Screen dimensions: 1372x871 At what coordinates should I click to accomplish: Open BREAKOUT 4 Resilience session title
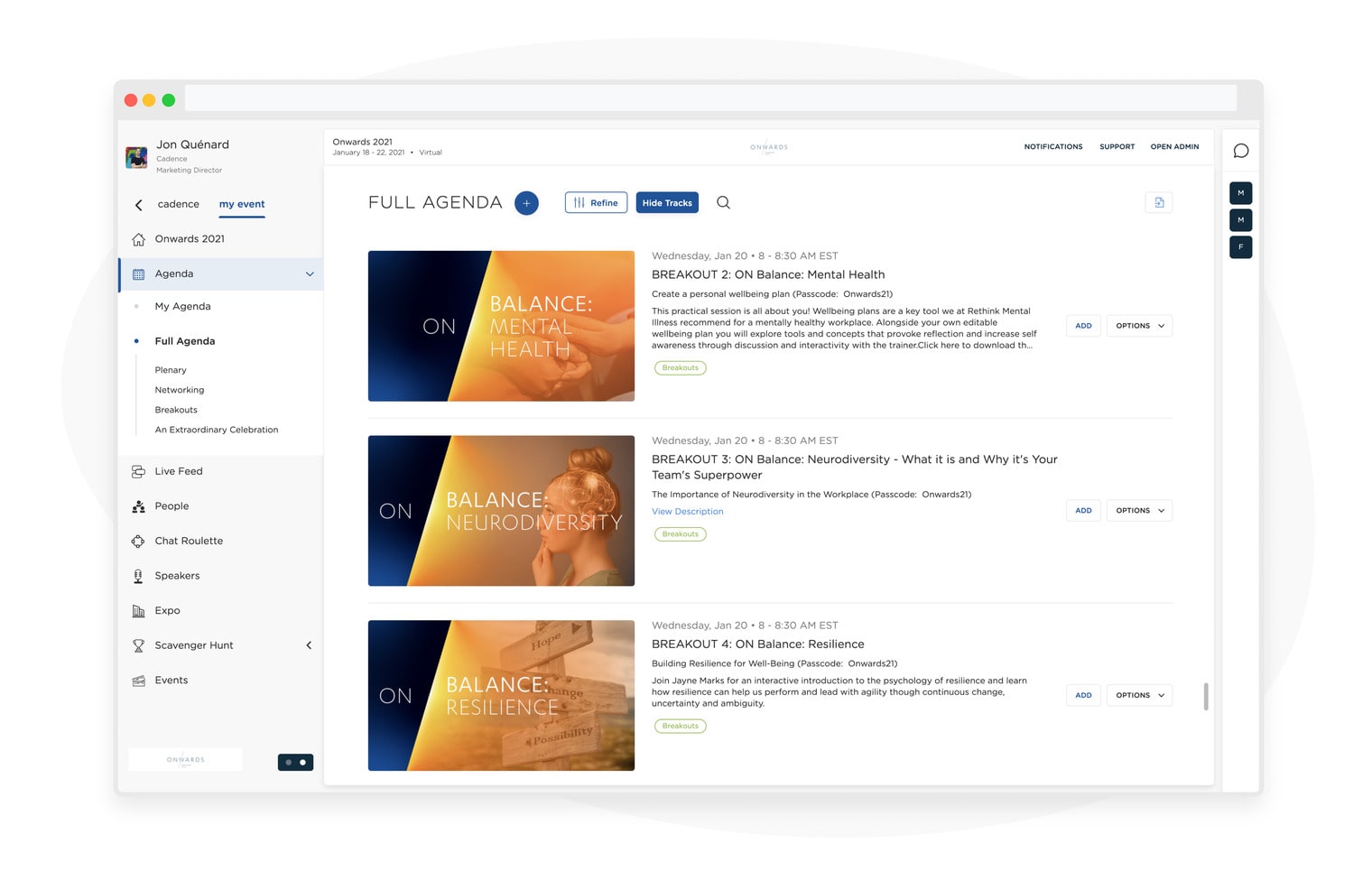coord(757,644)
